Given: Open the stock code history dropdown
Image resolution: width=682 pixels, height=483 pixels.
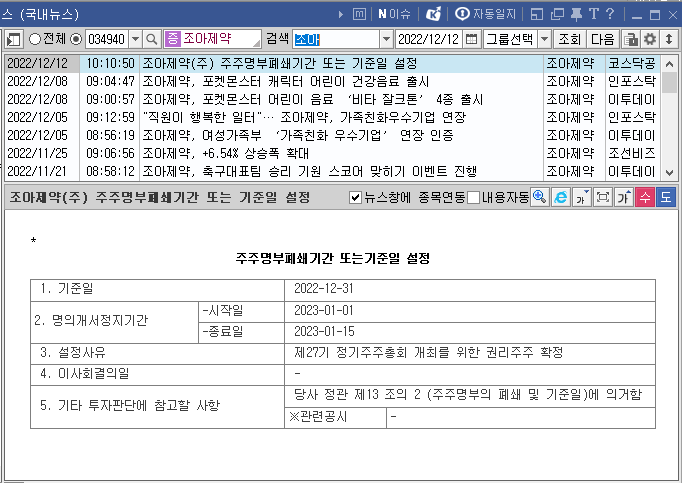Looking at the screenshot, I should (x=136, y=39).
